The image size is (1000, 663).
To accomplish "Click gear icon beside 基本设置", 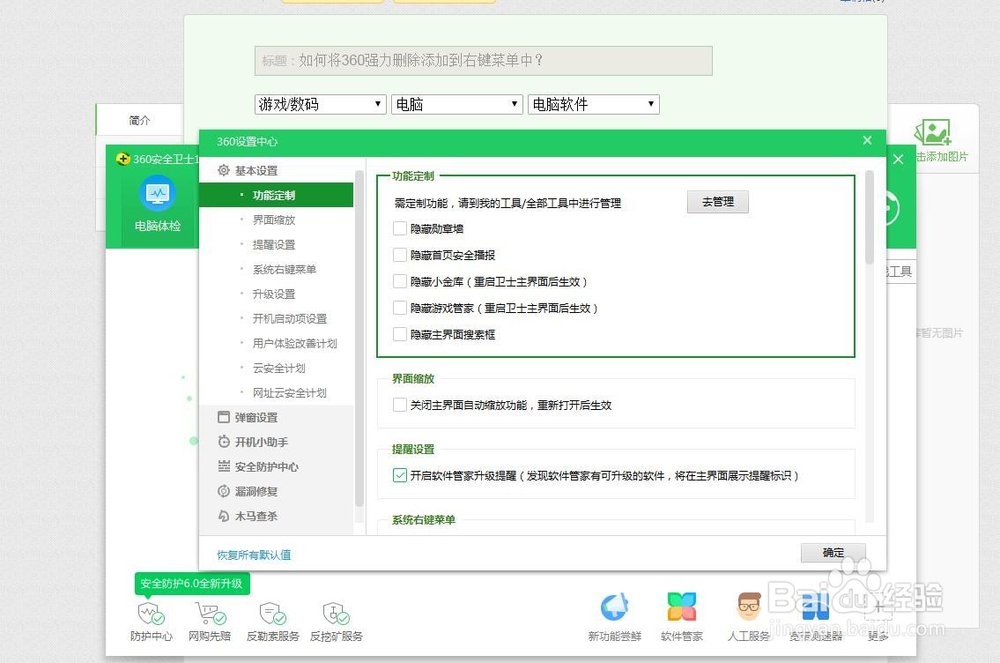I will pyautogui.click(x=223, y=170).
